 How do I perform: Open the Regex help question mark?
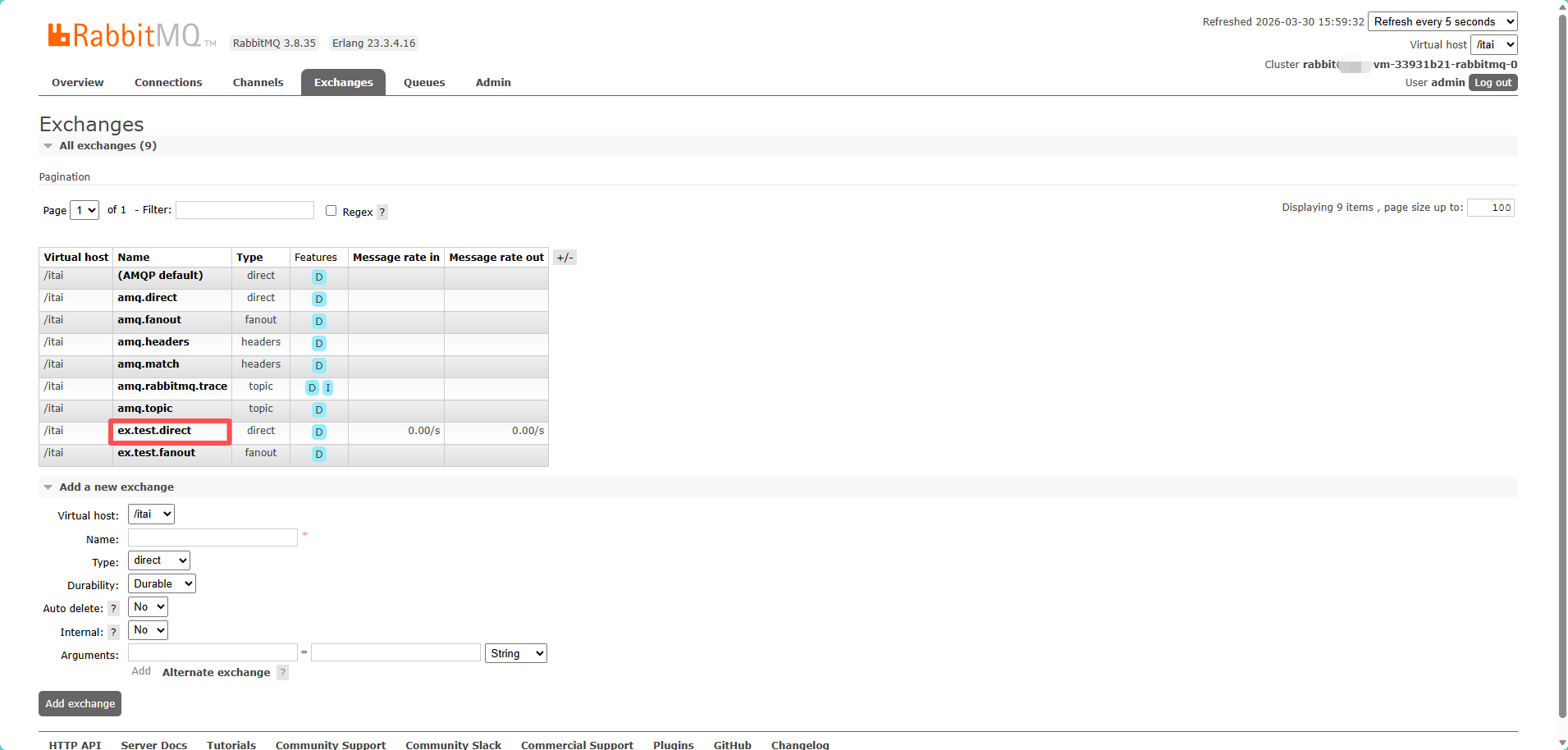tap(382, 212)
